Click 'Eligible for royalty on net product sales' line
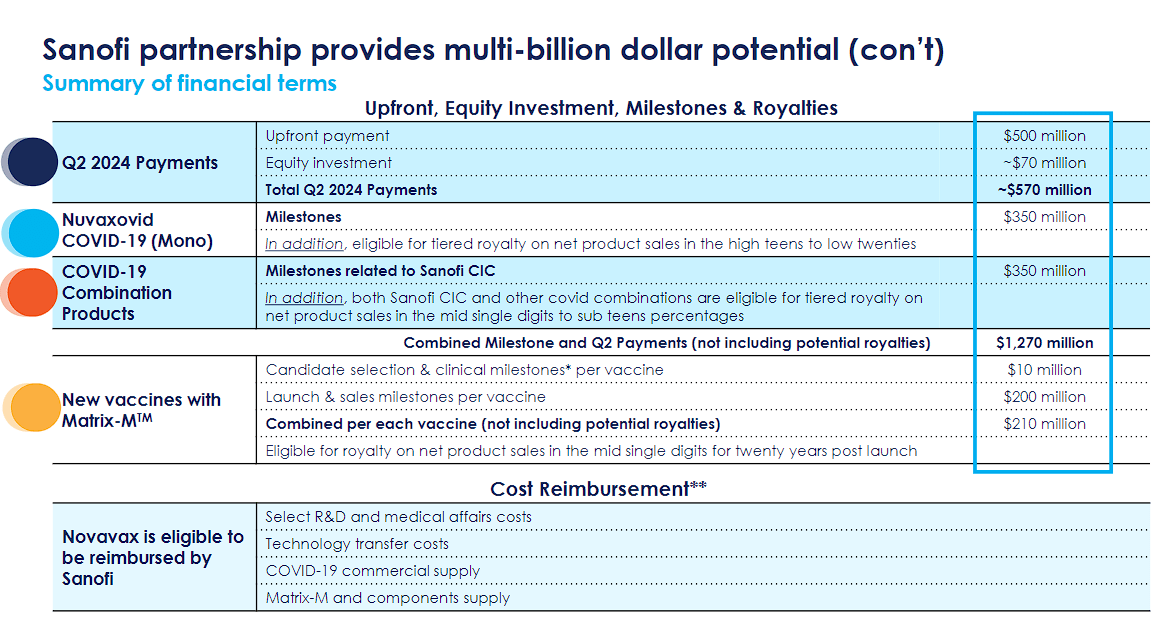1175x619 pixels. [591, 451]
